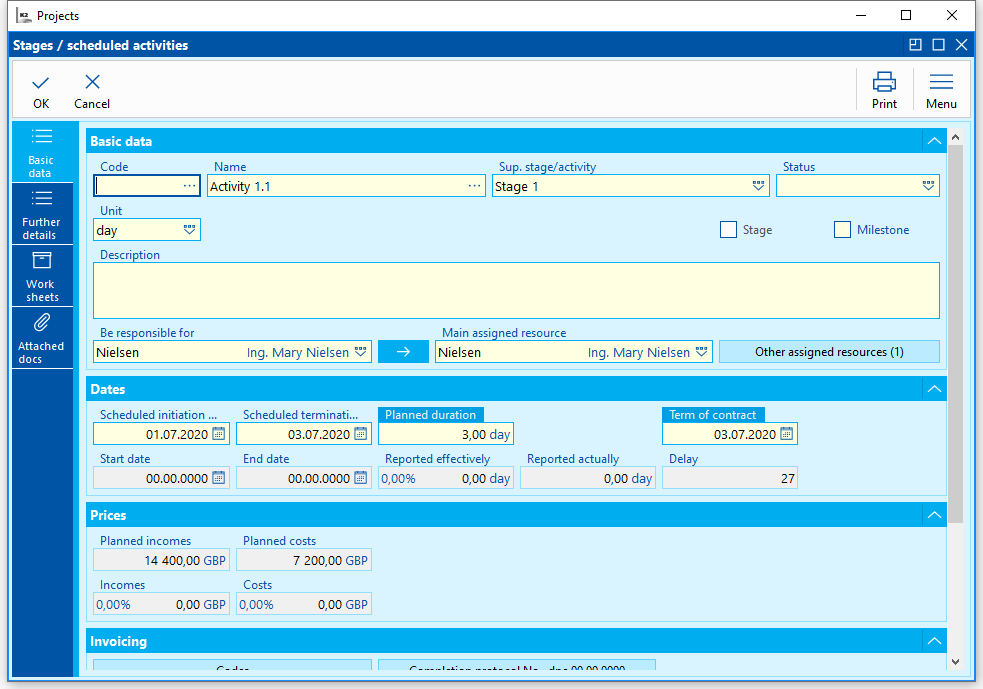Click the Projects window app icon

(24, 16)
